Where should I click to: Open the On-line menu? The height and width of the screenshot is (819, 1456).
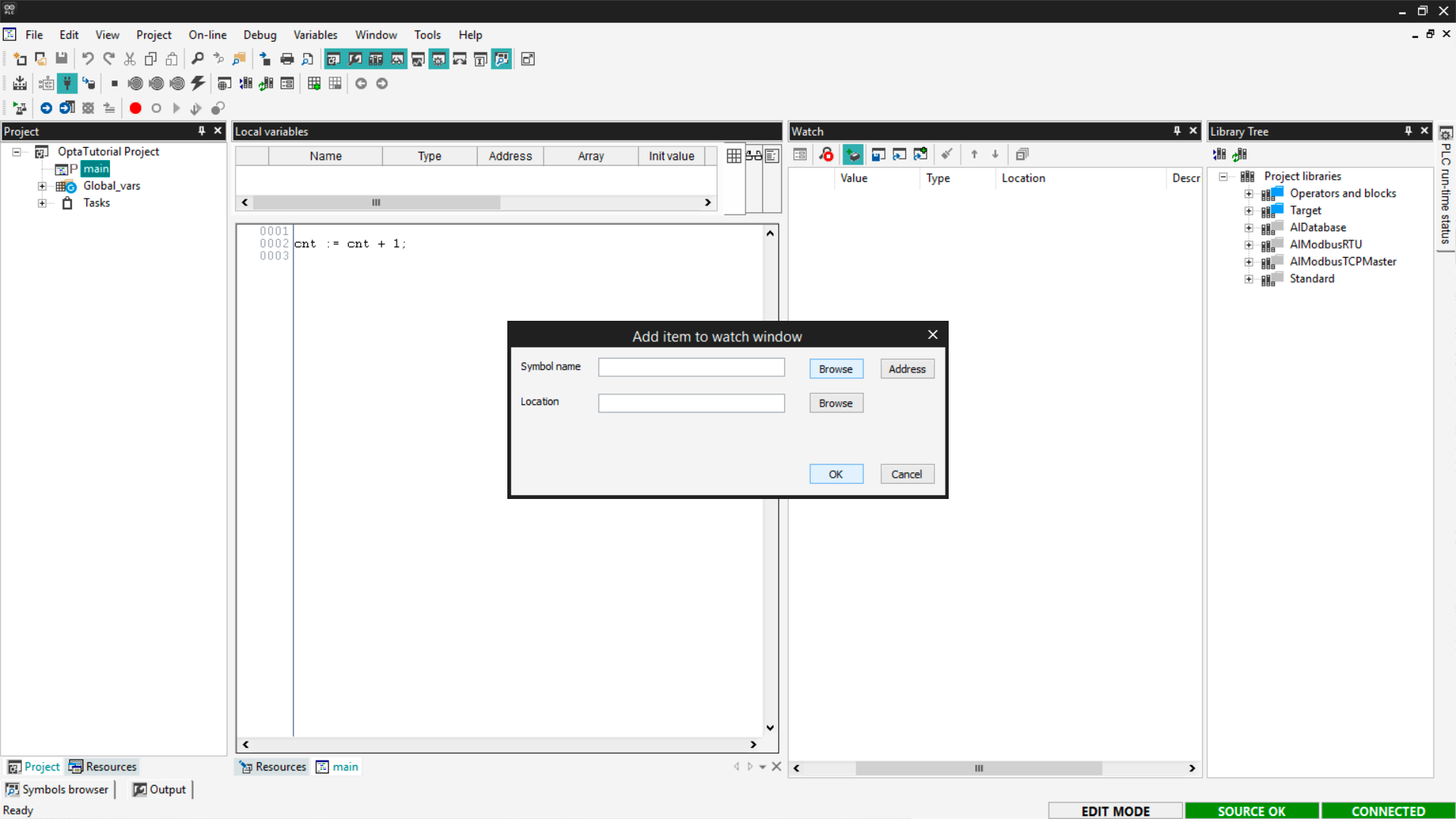(x=207, y=35)
